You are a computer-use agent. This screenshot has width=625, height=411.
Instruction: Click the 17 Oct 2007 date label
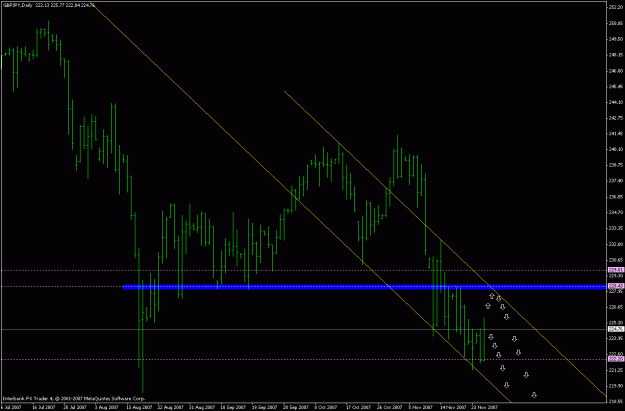(358, 407)
